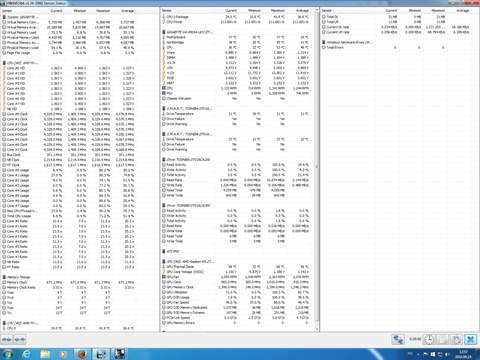
Task: Reset the elapsed time clock icon
Action: coord(429,340)
